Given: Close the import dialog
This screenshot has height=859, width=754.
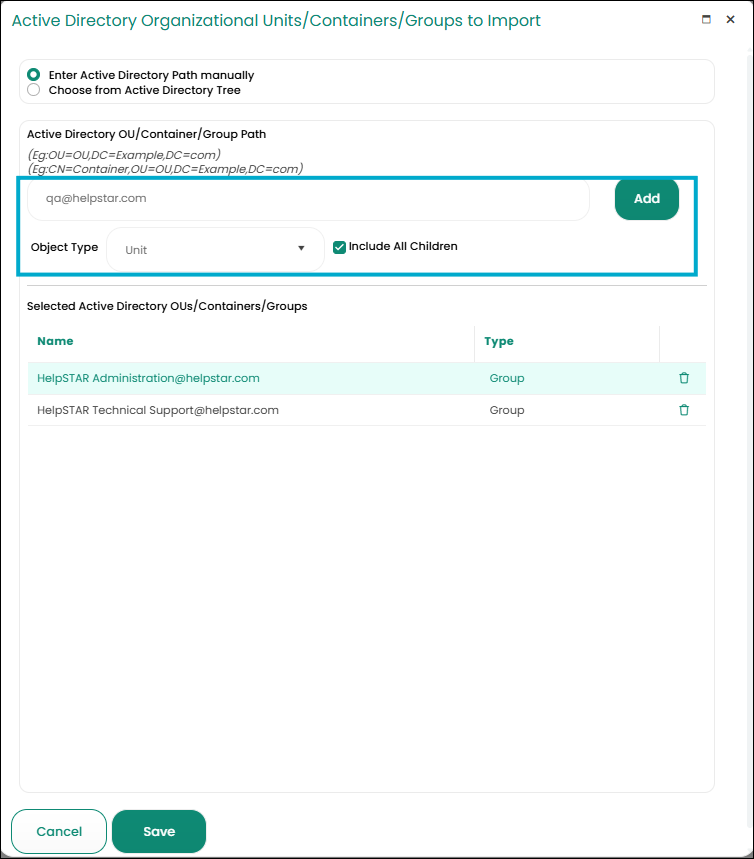Looking at the screenshot, I should pyautogui.click(x=731, y=19).
